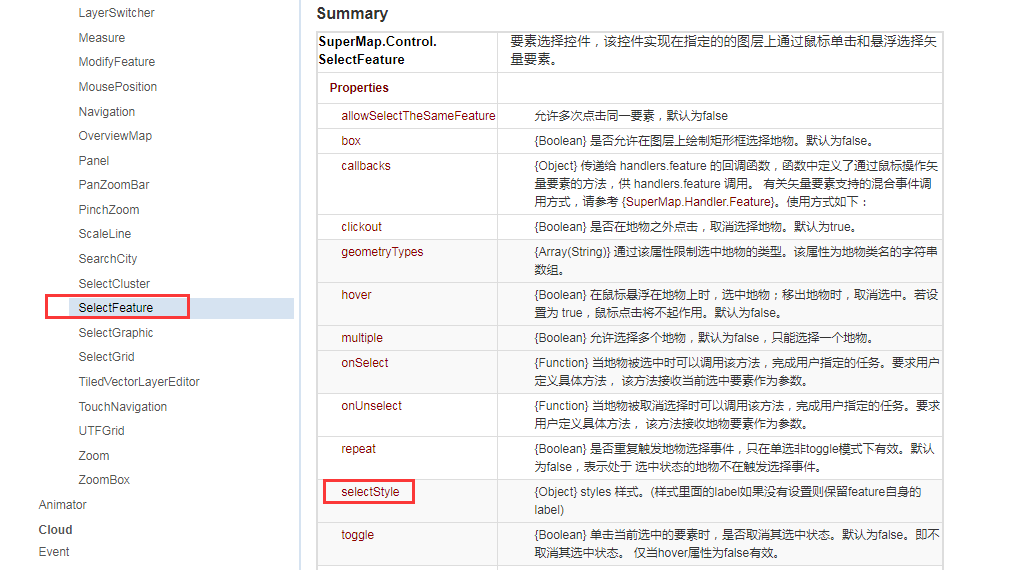Select UTFGrid in sidebar
Screen dimensions: 1010x570
point(101,431)
